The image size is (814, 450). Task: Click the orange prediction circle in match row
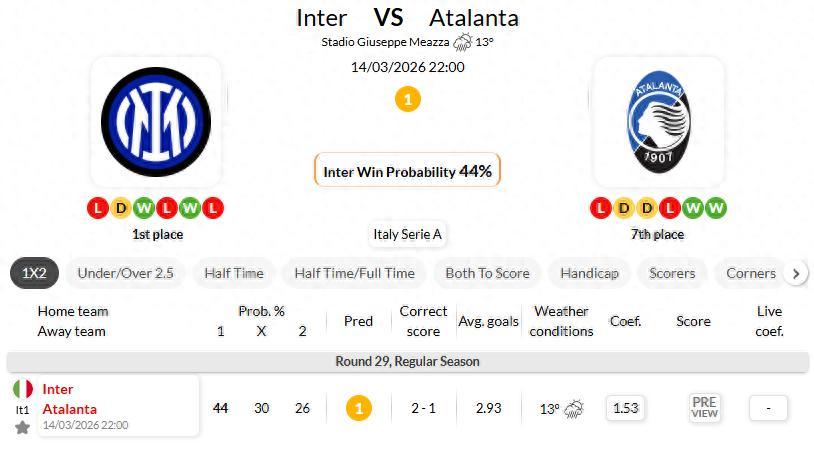point(358,408)
